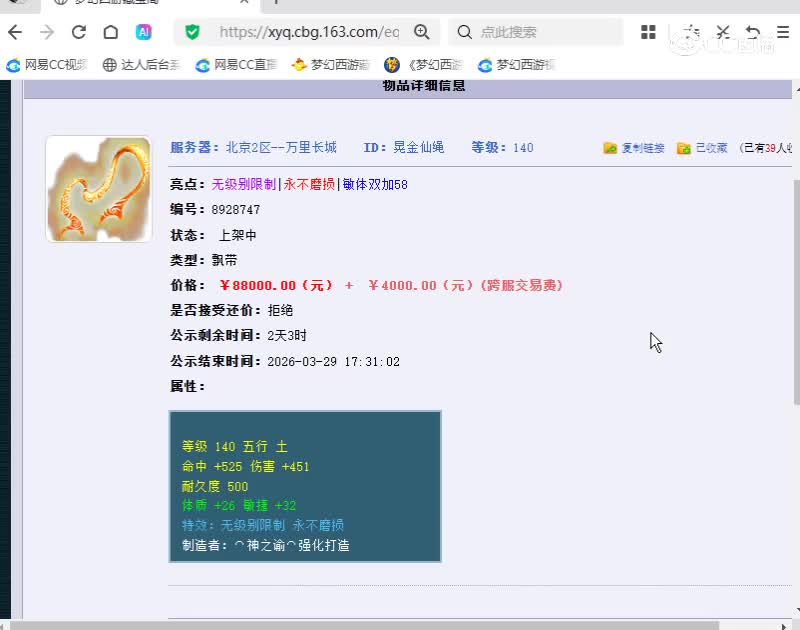Click the zoom magnifier in address bar
Screen dimensions: 800x630
(421, 32)
